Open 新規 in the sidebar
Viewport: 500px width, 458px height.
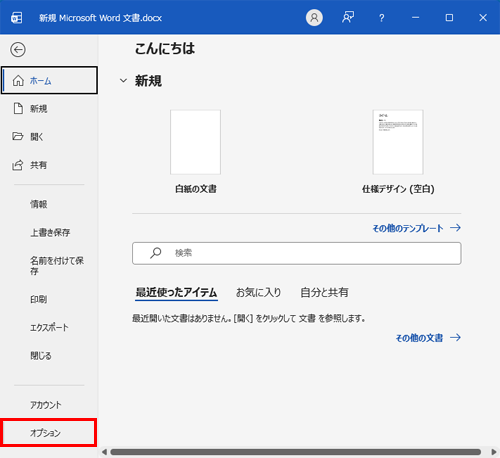49,109
